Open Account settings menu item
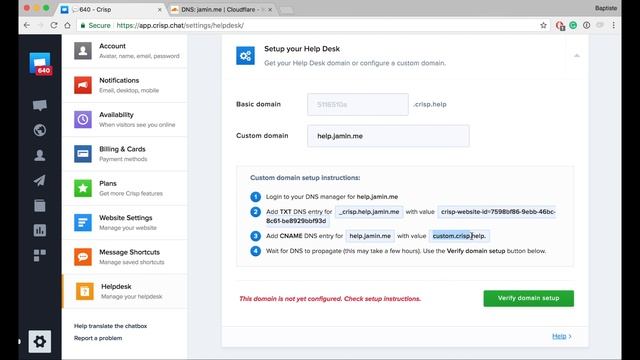Viewport: 640px width, 360px height. [124, 51]
